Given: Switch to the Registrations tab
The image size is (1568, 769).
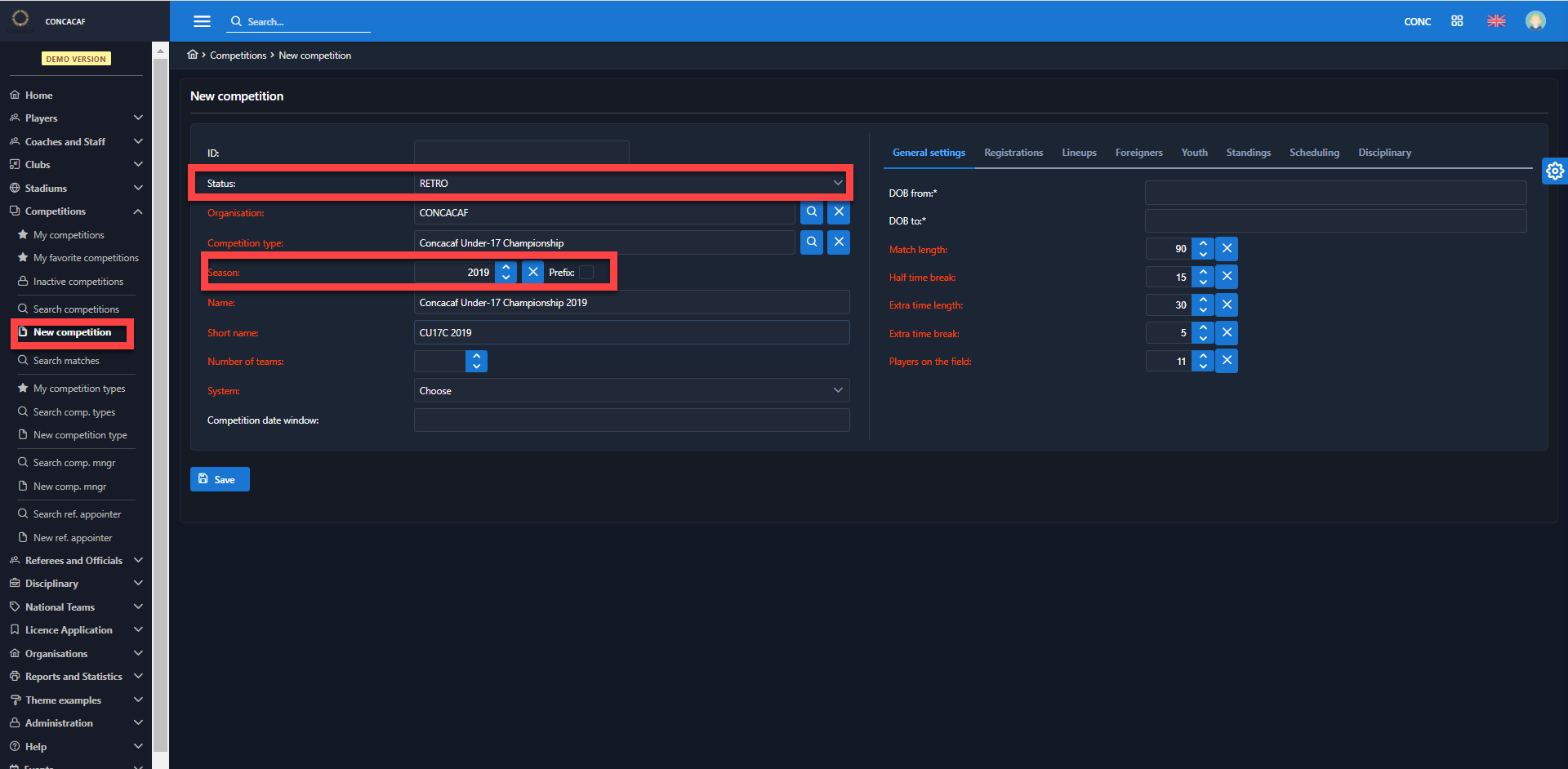Looking at the screenshot, I should point(1013,153).
